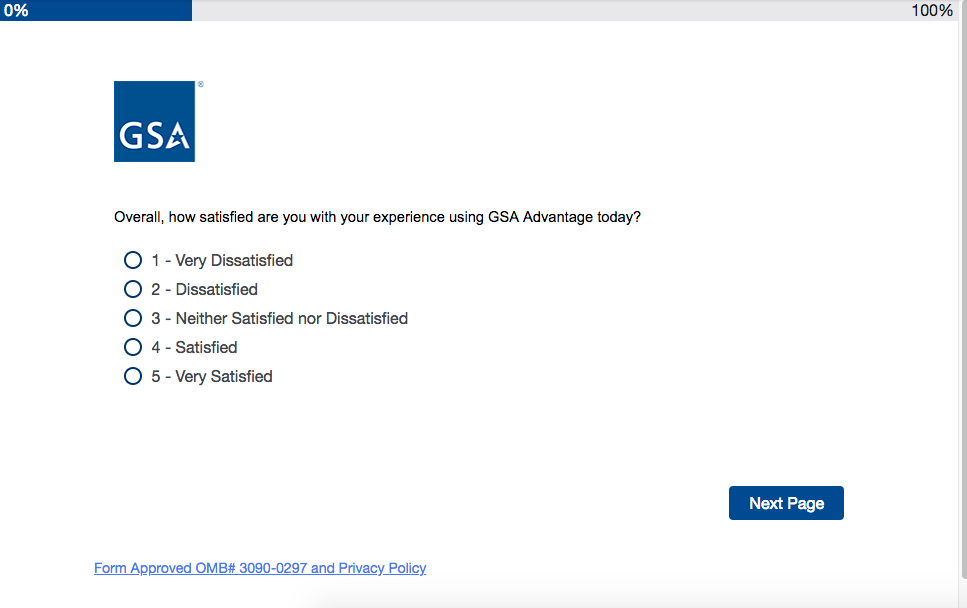967x608 pixels.
Task: Open the Form Approved OMB and Privacy Policy link
Action: coord(260,568)
